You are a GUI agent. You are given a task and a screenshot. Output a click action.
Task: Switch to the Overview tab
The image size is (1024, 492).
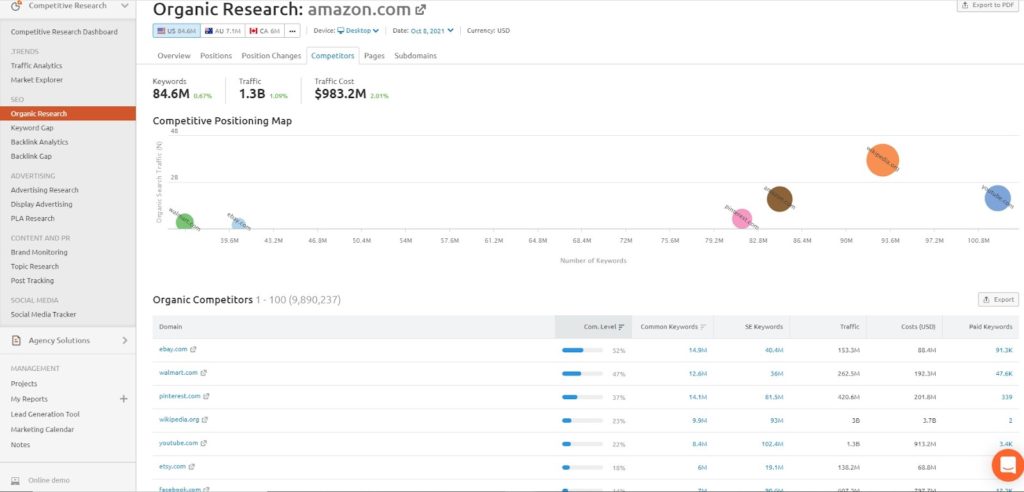click(x=174, y=56)
